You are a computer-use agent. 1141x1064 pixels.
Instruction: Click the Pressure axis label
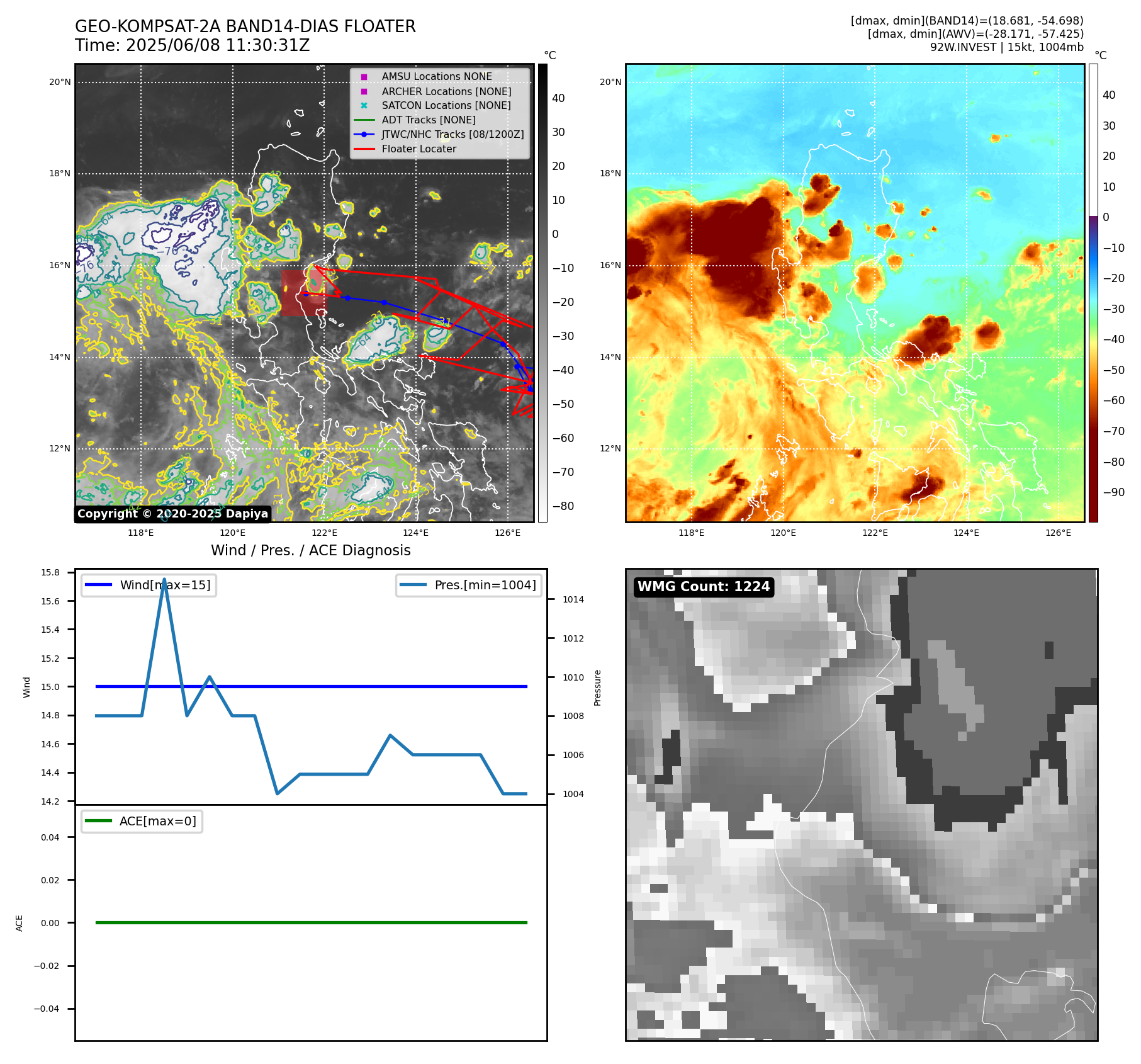pyautogui.click(x=598, y=688)
